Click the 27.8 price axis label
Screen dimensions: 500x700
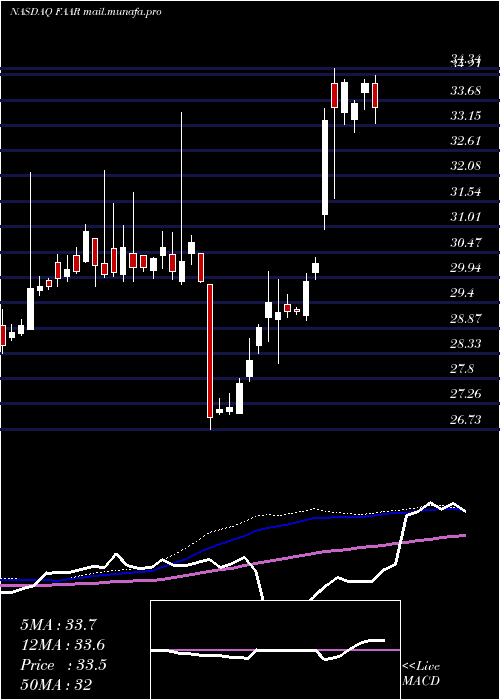[462, 369]
